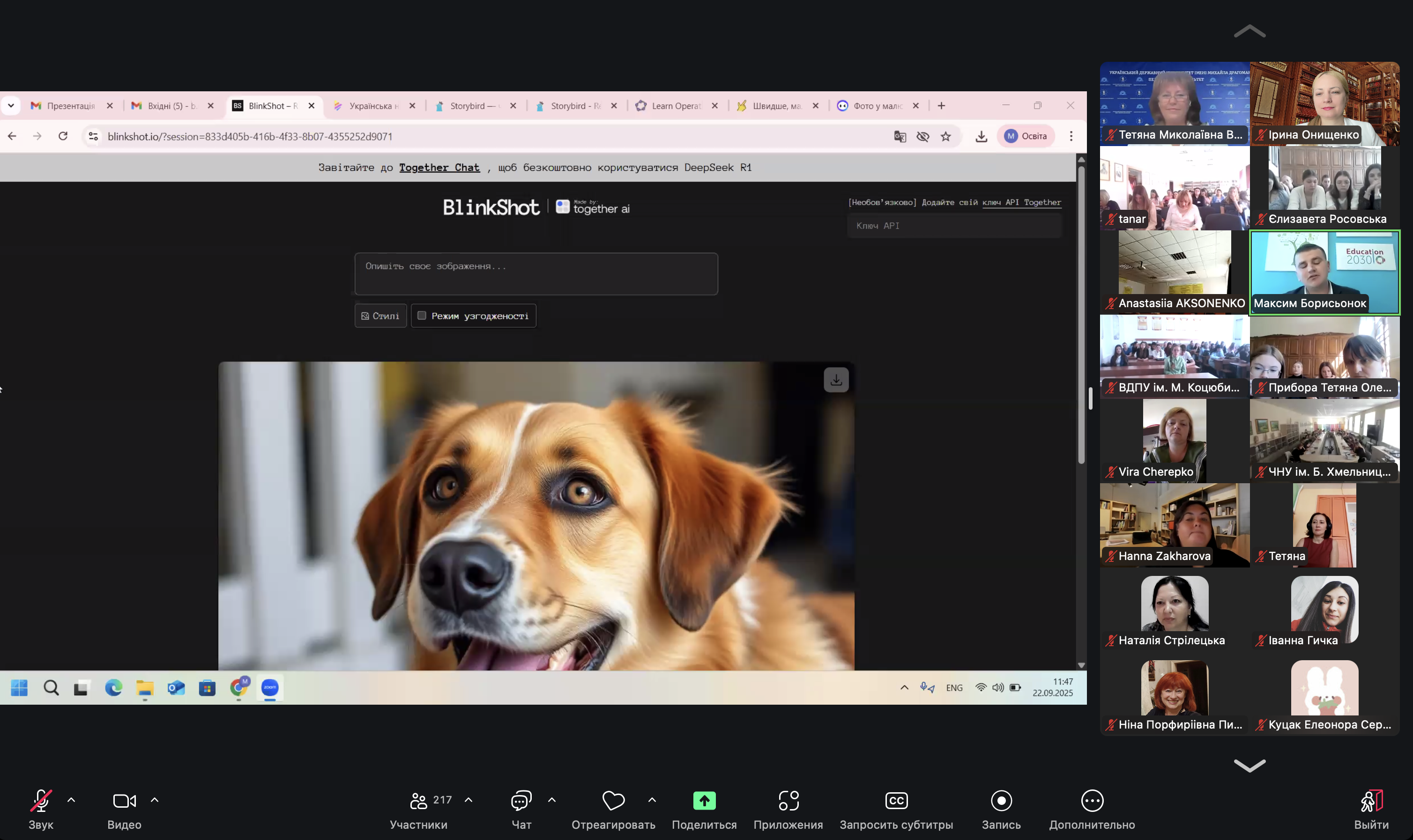Toggle camera with Видео button
Viewport: 1413px width, 840px height.
click(124, 800)
